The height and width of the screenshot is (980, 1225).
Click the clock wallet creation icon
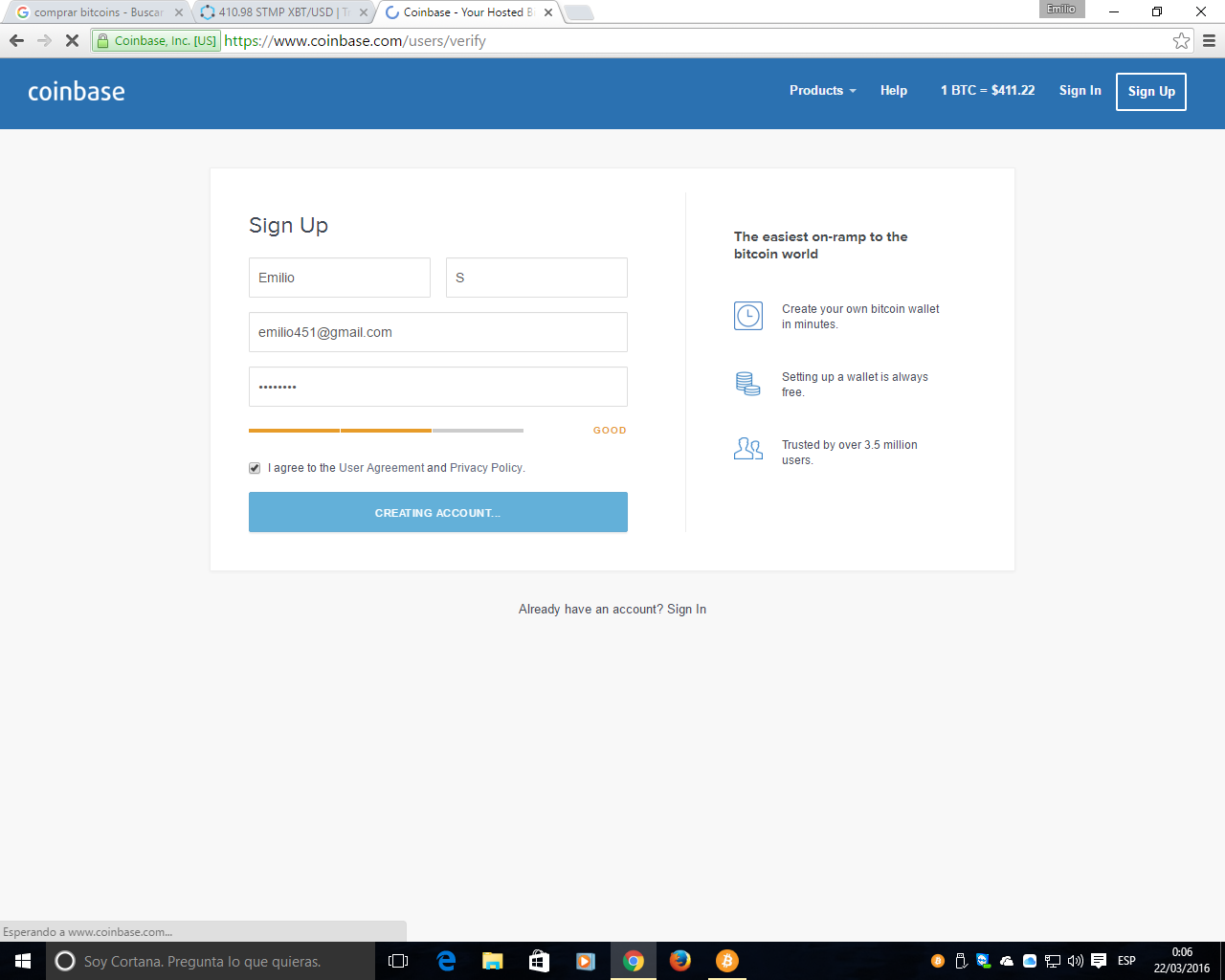point(748,316)
